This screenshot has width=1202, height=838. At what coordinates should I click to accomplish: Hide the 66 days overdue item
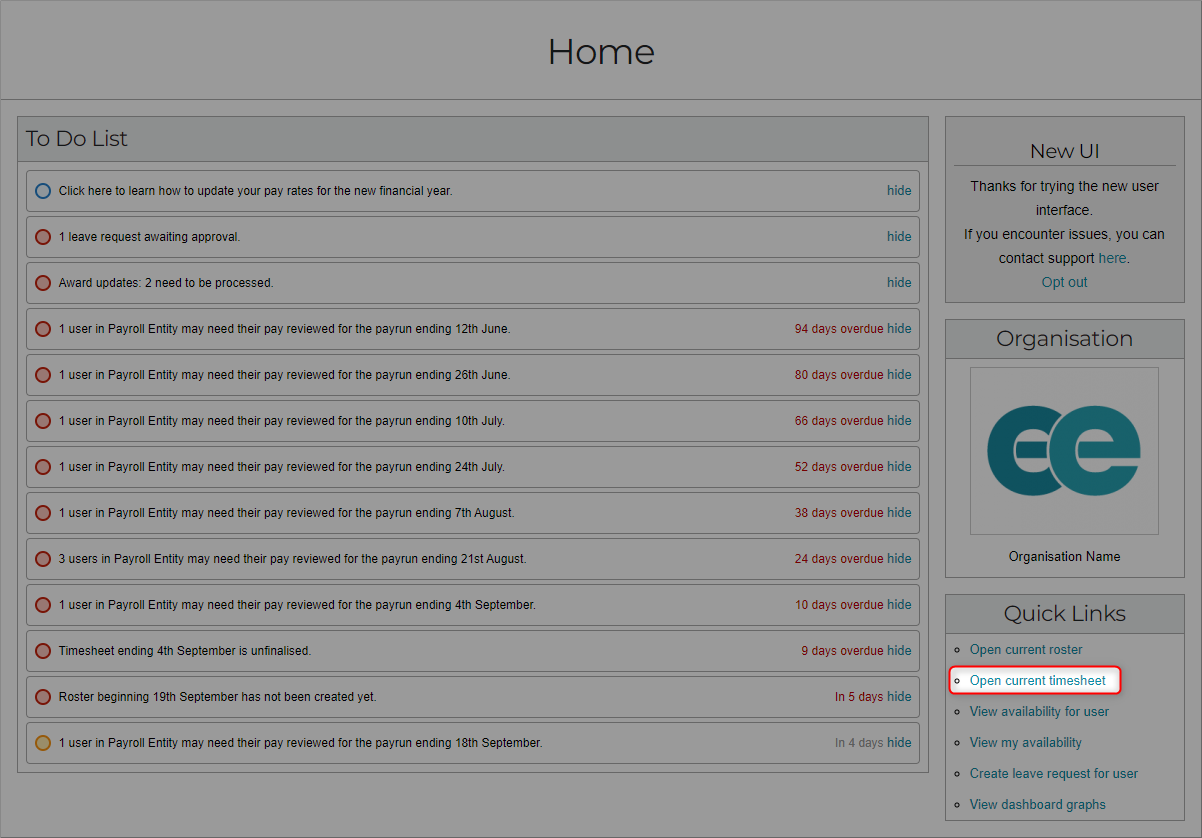point(899,420)
